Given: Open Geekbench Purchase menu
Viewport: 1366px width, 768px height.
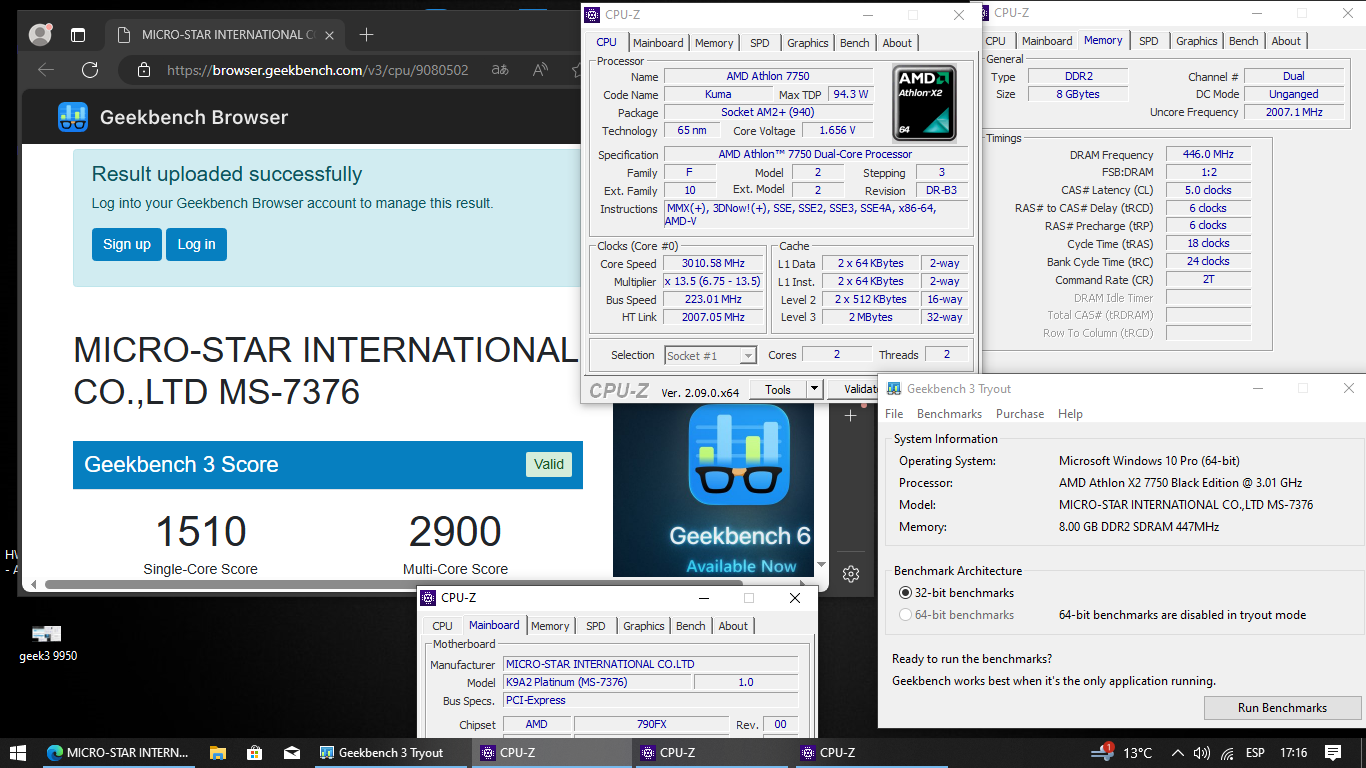Looking at the screenshot, I should point(1020,414).
